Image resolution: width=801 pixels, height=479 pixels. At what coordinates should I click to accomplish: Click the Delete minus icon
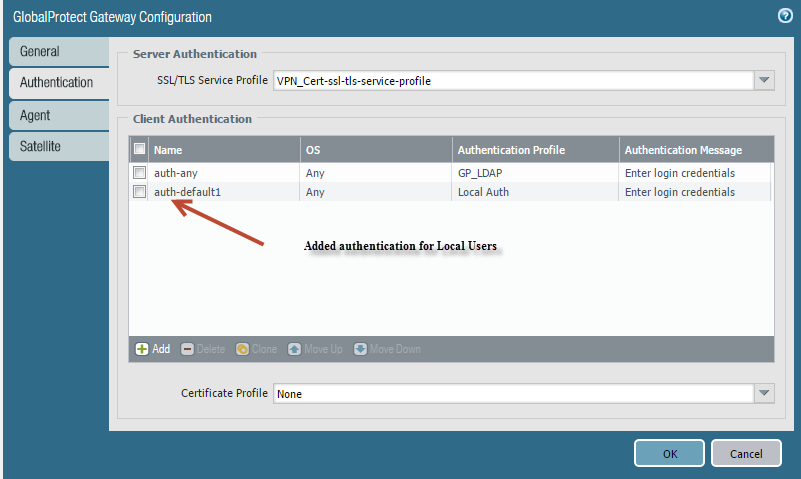click(188, 349)
